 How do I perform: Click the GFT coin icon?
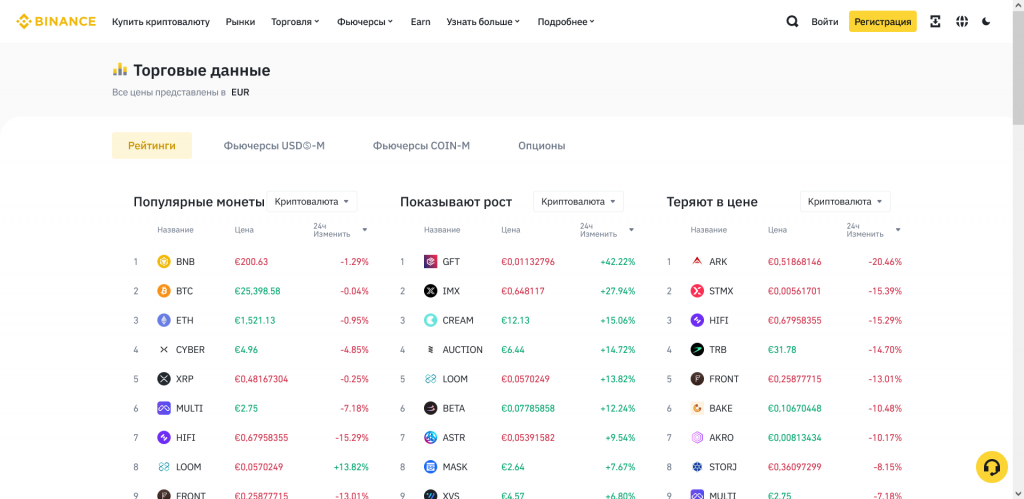[x=430, y=261]
